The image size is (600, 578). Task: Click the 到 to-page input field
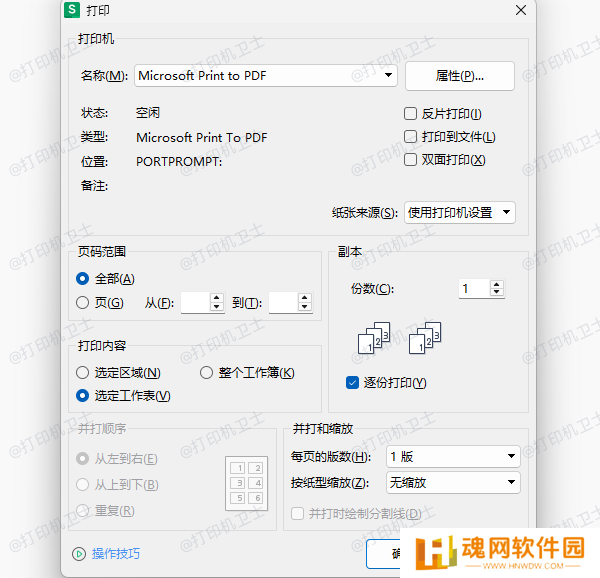pos(284,303)
